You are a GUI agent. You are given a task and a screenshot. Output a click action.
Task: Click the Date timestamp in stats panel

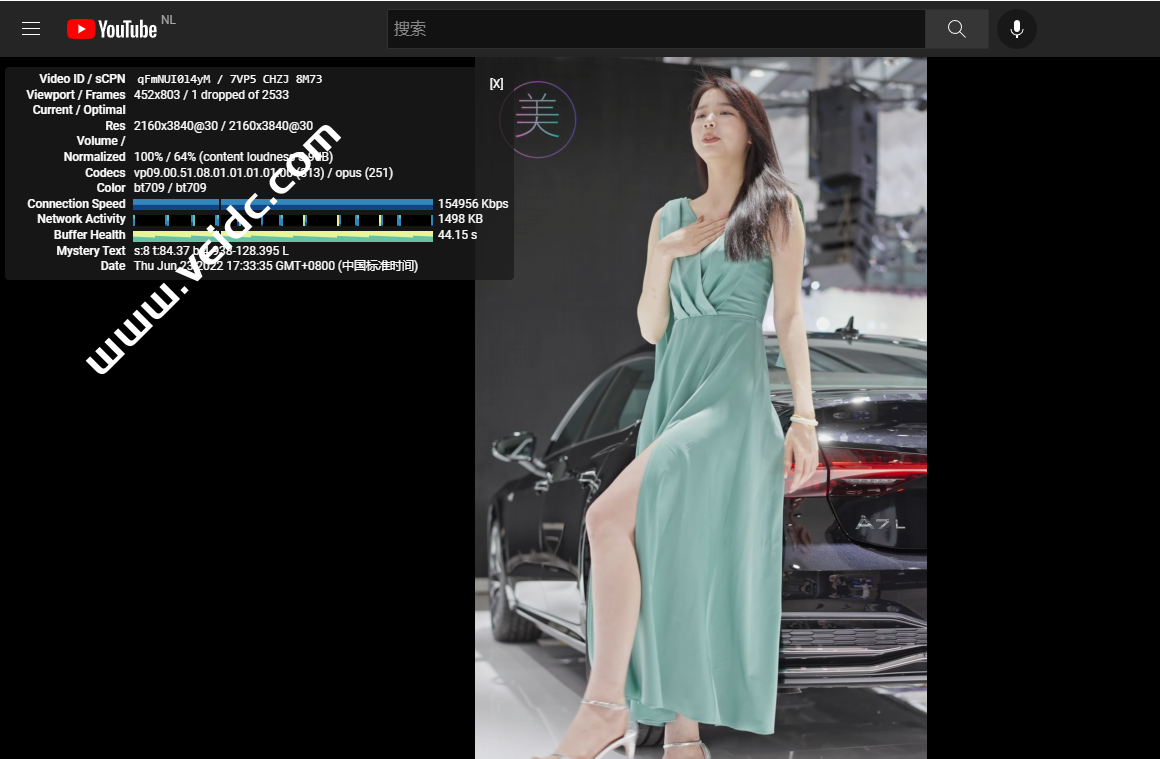tap(275, 266)
